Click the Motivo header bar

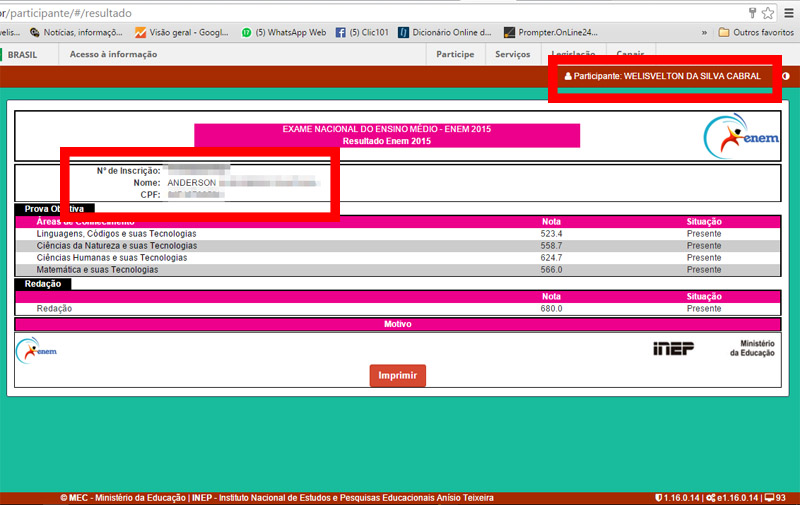(x=398, y=324)
